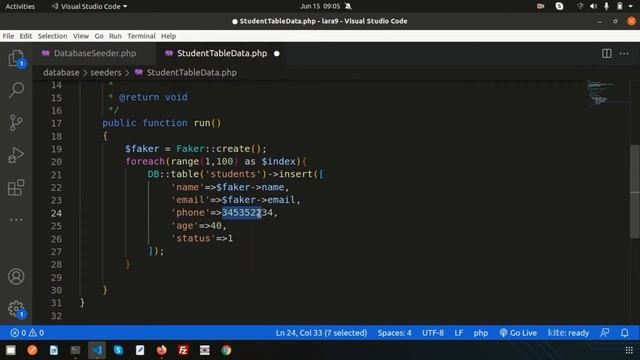
Task: Change LF end of line sequence
Action: pyautogui.click(x=459, y=333)
